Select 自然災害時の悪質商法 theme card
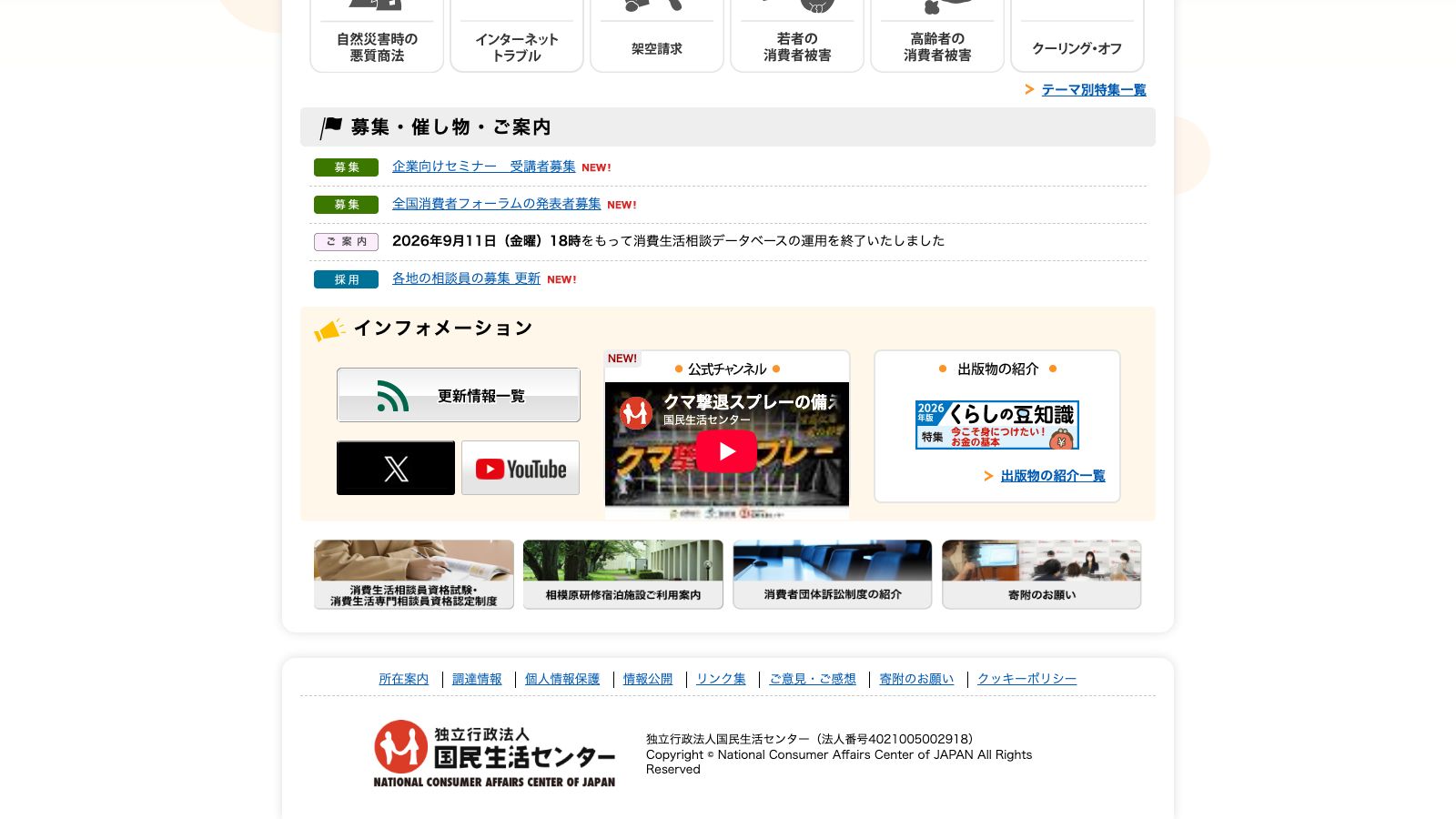Screen dimensions: 1456x819 coord(377,36)
